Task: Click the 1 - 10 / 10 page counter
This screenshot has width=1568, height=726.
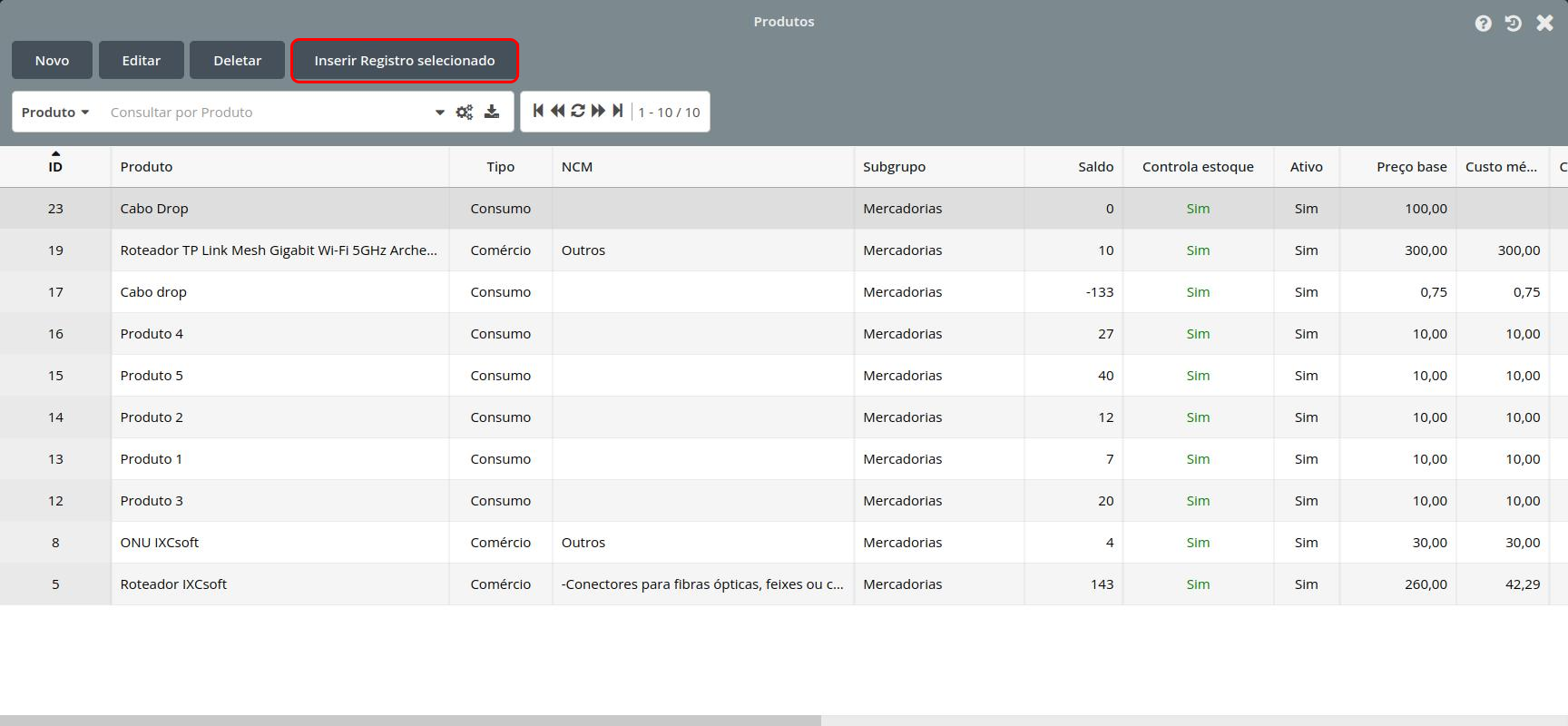Action: pyautogui.click(x=669, y=113)
